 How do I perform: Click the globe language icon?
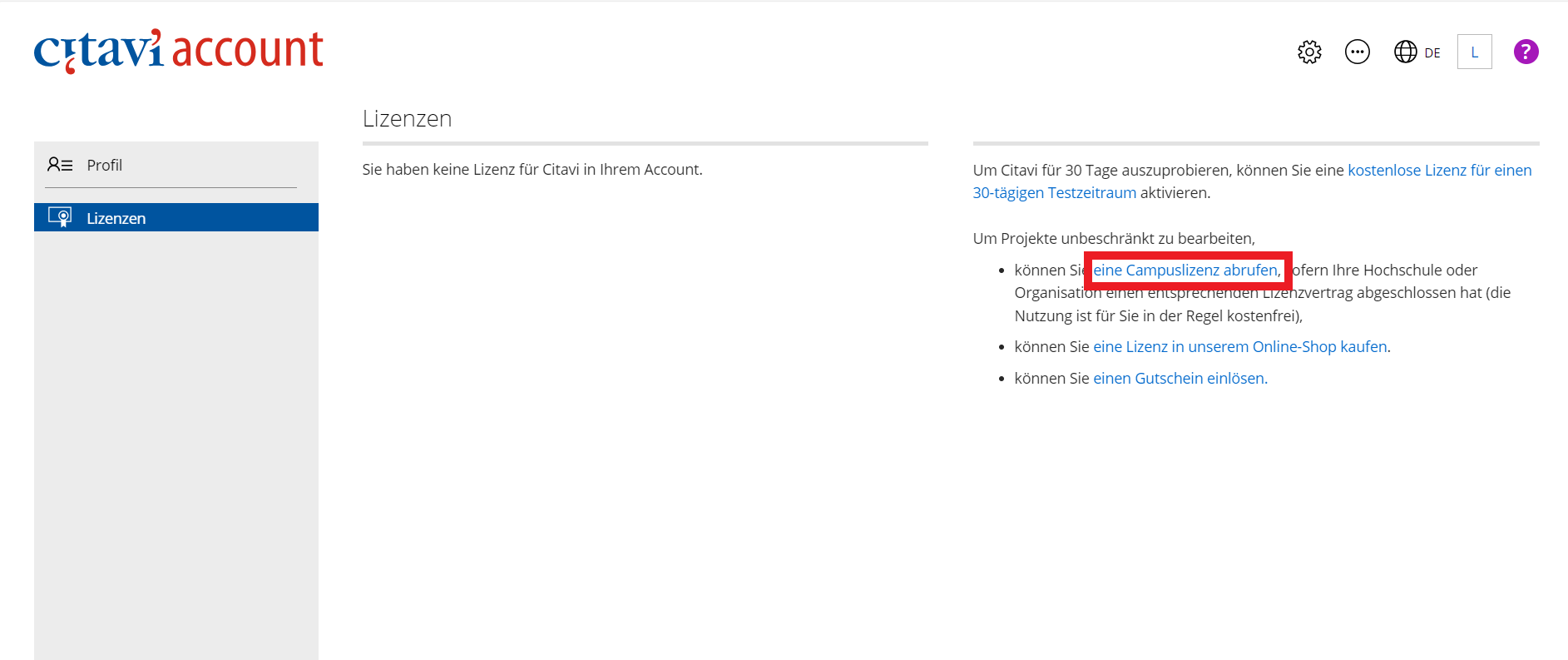click(1406, 52)
